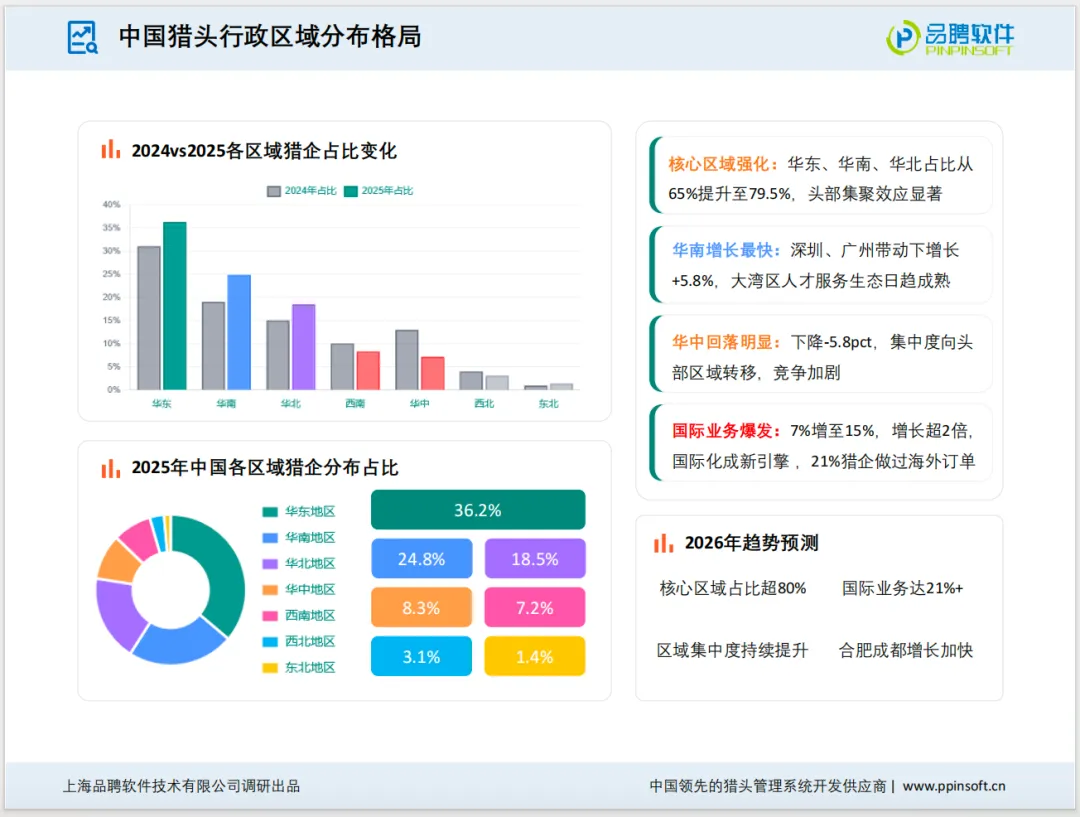The image size is (1080, 817).
Task: Click the 西北地区 legend color swatch
Action: (x=270, y=641)
